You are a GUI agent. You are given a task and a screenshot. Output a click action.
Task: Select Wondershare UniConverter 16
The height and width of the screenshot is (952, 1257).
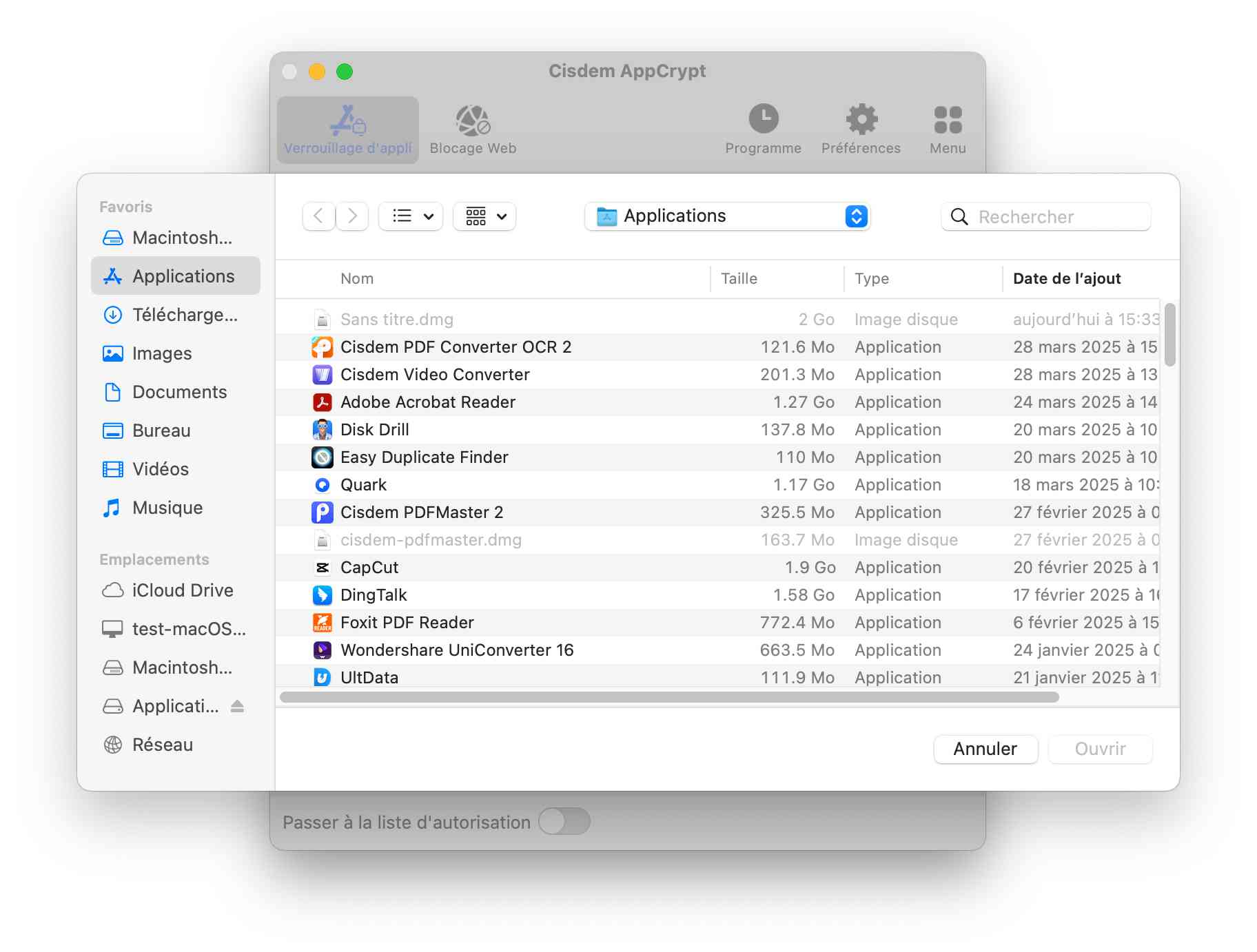[717, 650]
